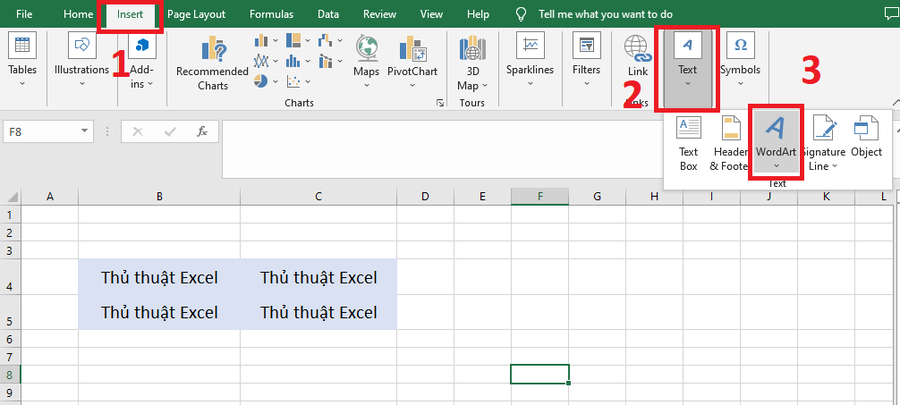Select cell B4 containing Thủ thuật Excel

click(160, 277)
